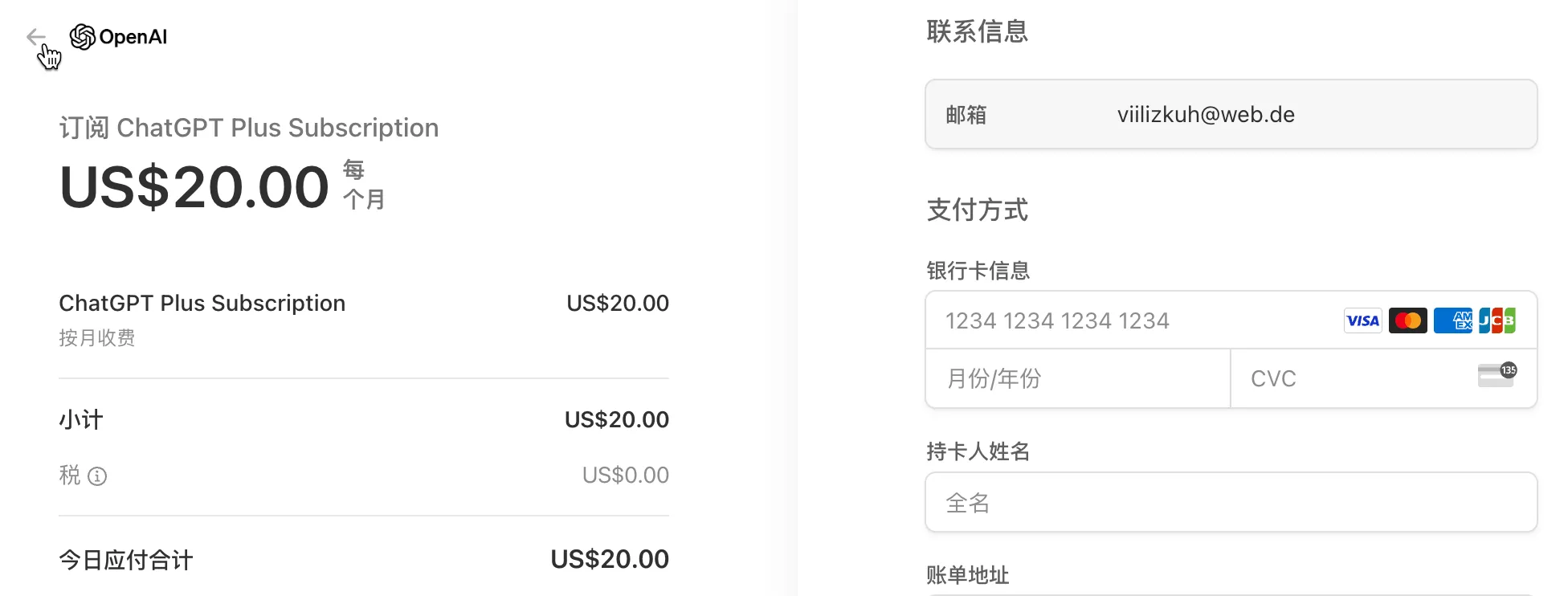Click the 今日应付合计 total amount US$20.00
This screenshot has height=596, width=1568.
(x=609, y=559)
